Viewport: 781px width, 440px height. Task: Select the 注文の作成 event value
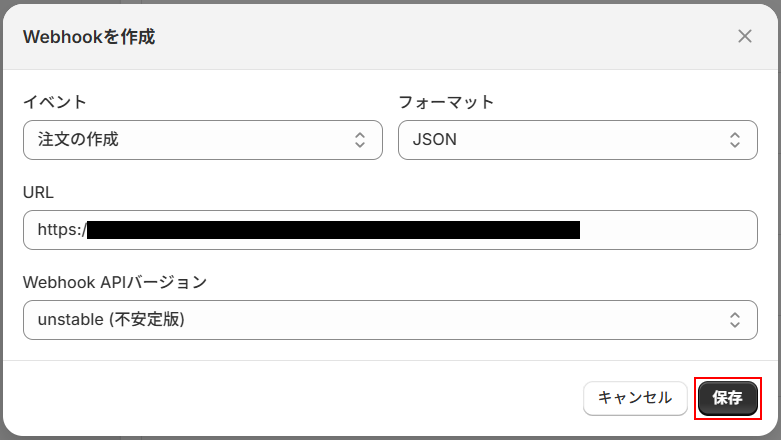point(78,140)
